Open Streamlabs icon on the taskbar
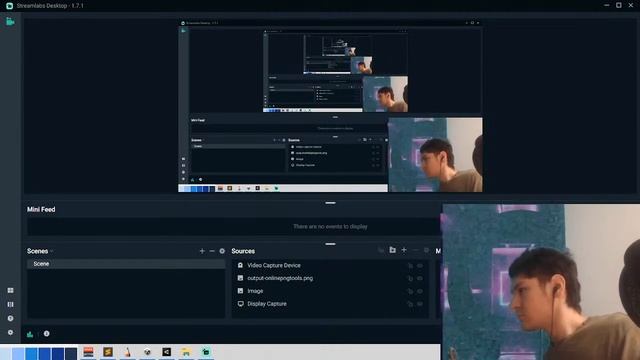Screen dimensions: 640x360 [206, 352]
